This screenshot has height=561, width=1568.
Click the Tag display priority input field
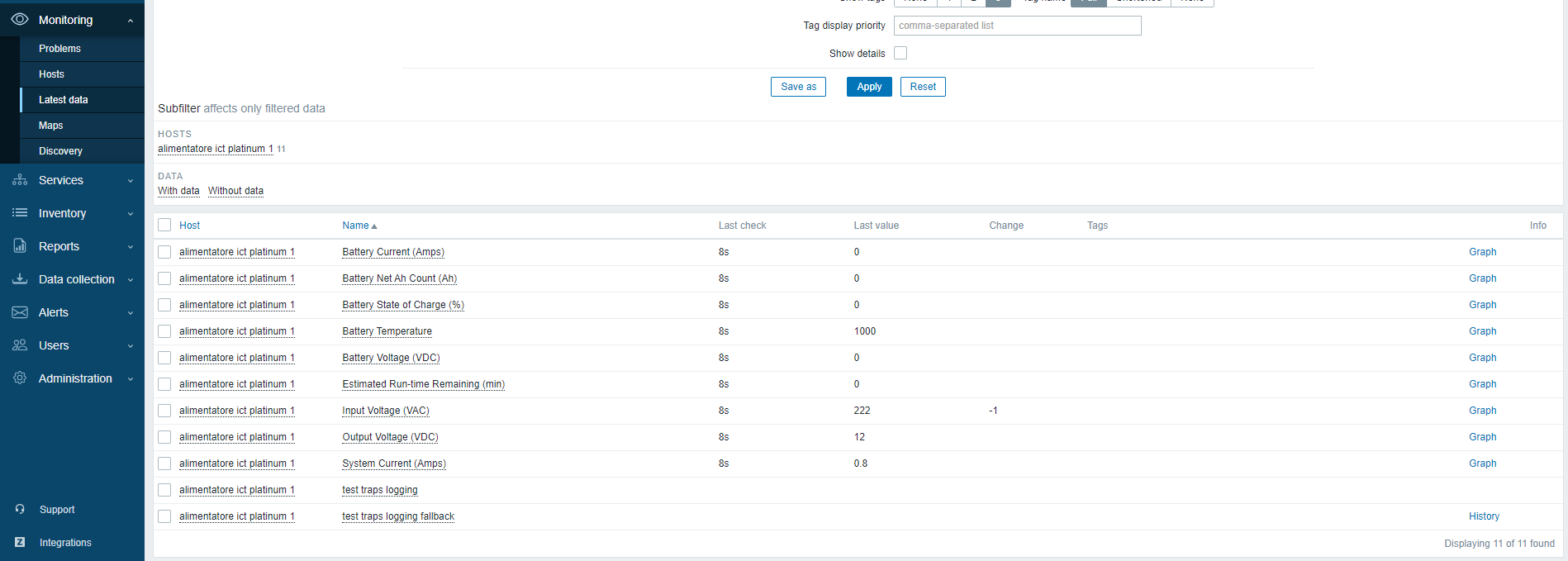(1017, 26)
